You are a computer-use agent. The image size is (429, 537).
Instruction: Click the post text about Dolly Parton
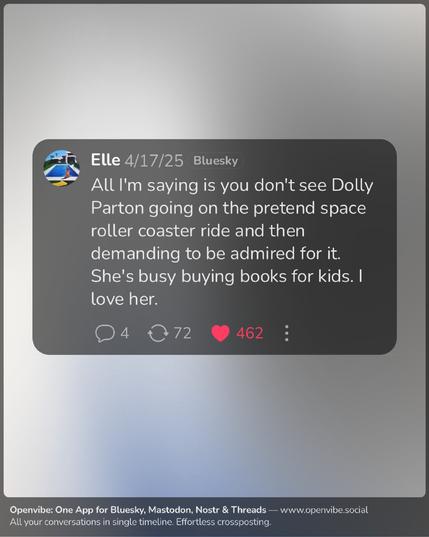coord(232,242)
